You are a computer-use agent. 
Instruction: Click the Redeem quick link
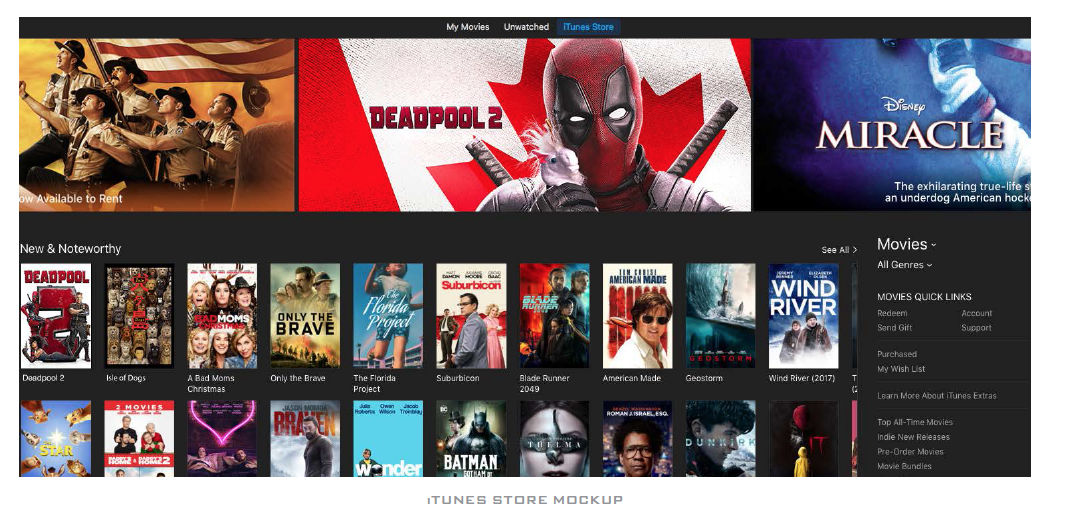pyautogui.click(x=892, y=313)
